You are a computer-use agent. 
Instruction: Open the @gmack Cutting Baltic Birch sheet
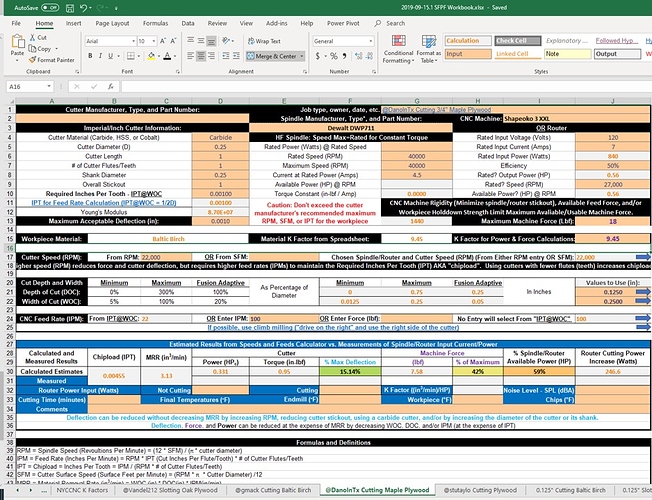coord(273,490)
